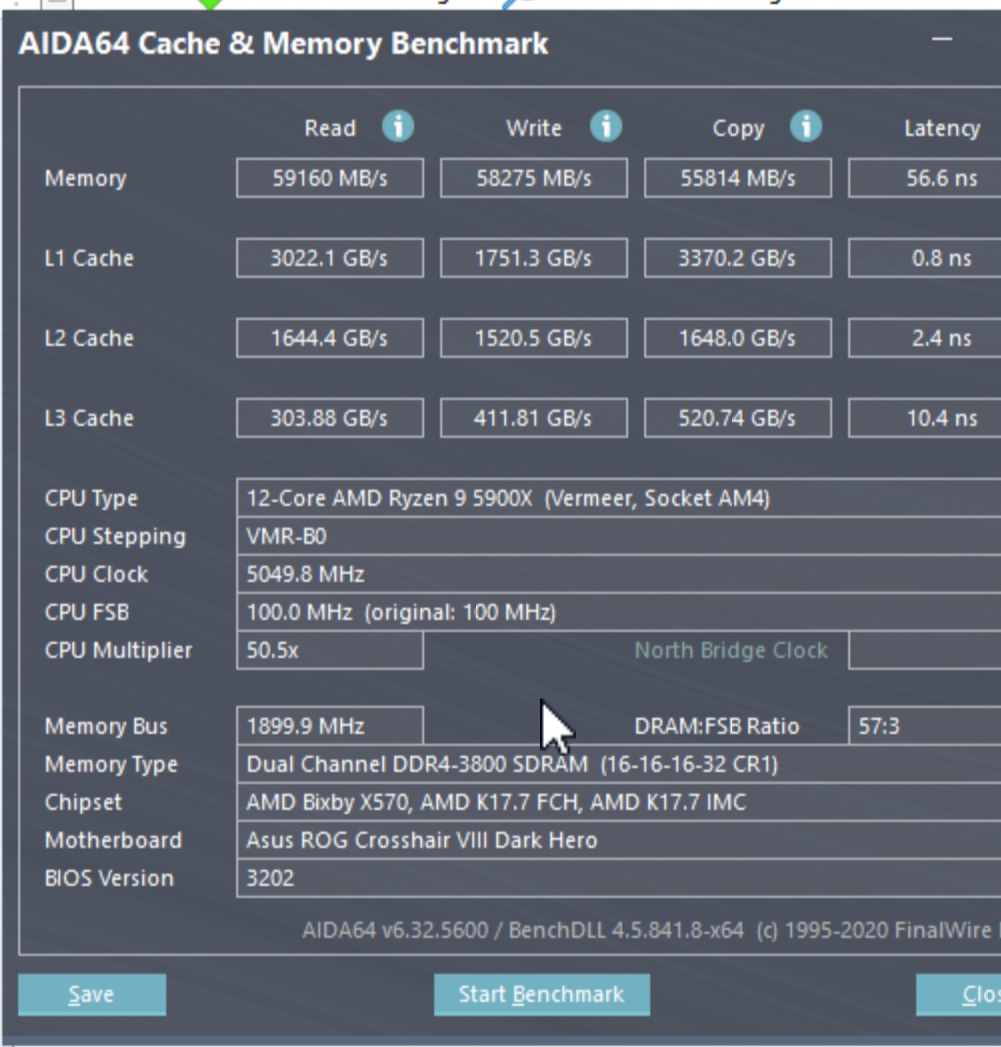This screenshot has height=1047, width=1001.
Task: Select L3 Cache latency value 10.4 ns
Action: tap(925, 418)
